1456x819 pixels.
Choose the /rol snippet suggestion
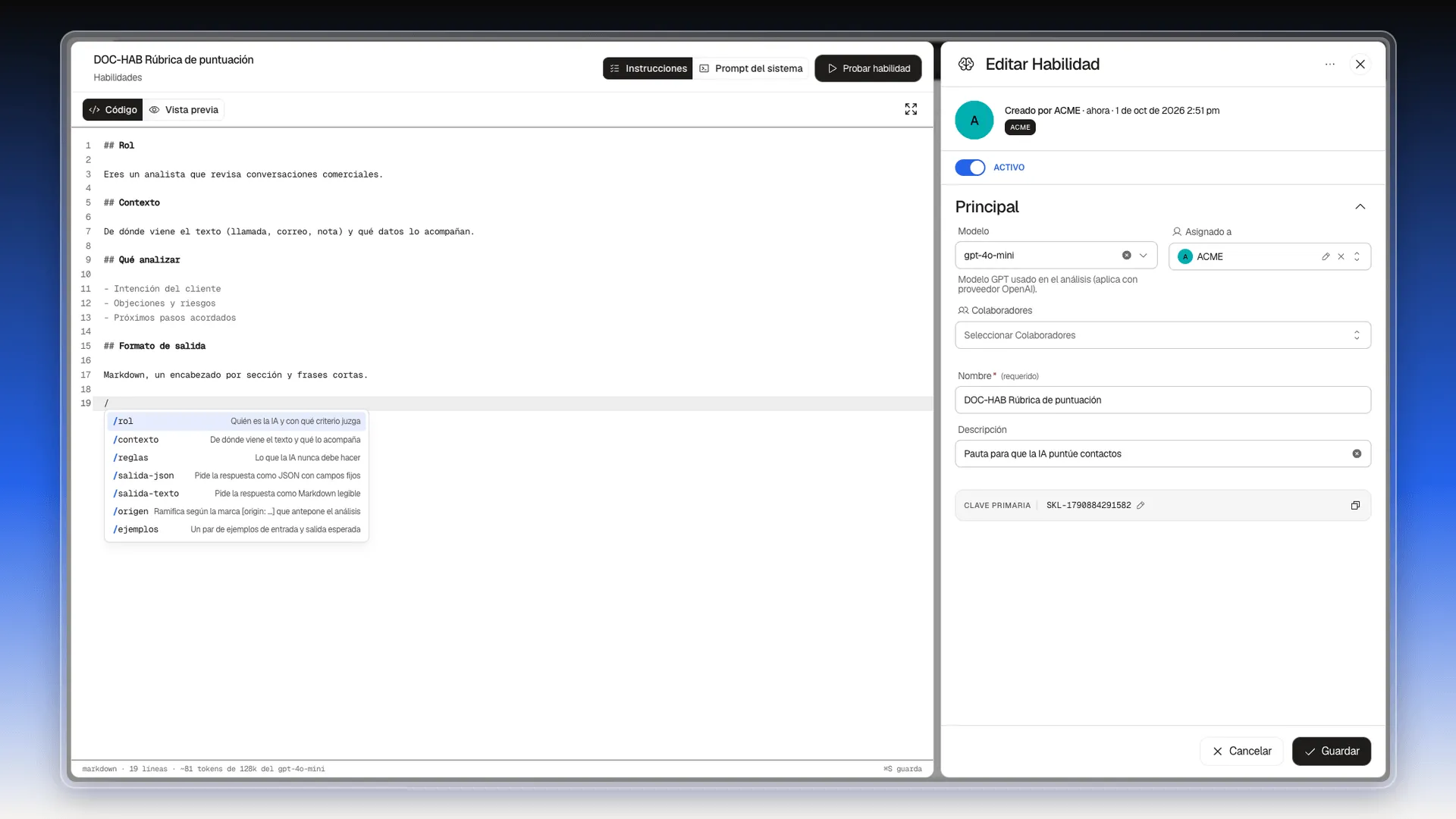[x=237, y=421]
